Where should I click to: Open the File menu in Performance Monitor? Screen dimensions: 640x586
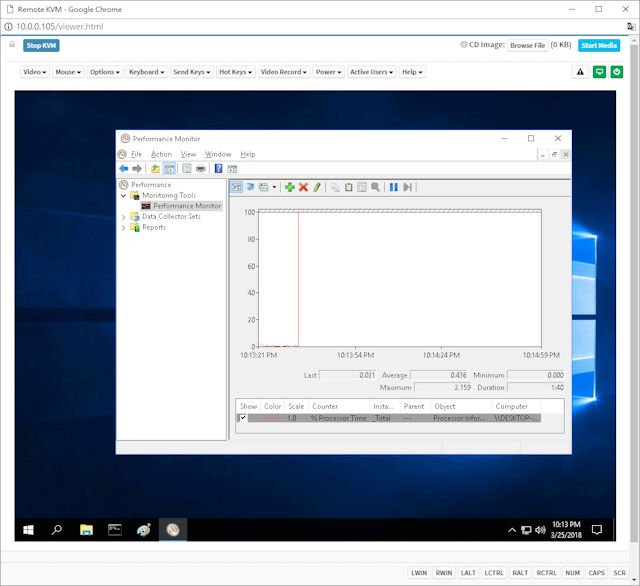click(x=136, y=154)
